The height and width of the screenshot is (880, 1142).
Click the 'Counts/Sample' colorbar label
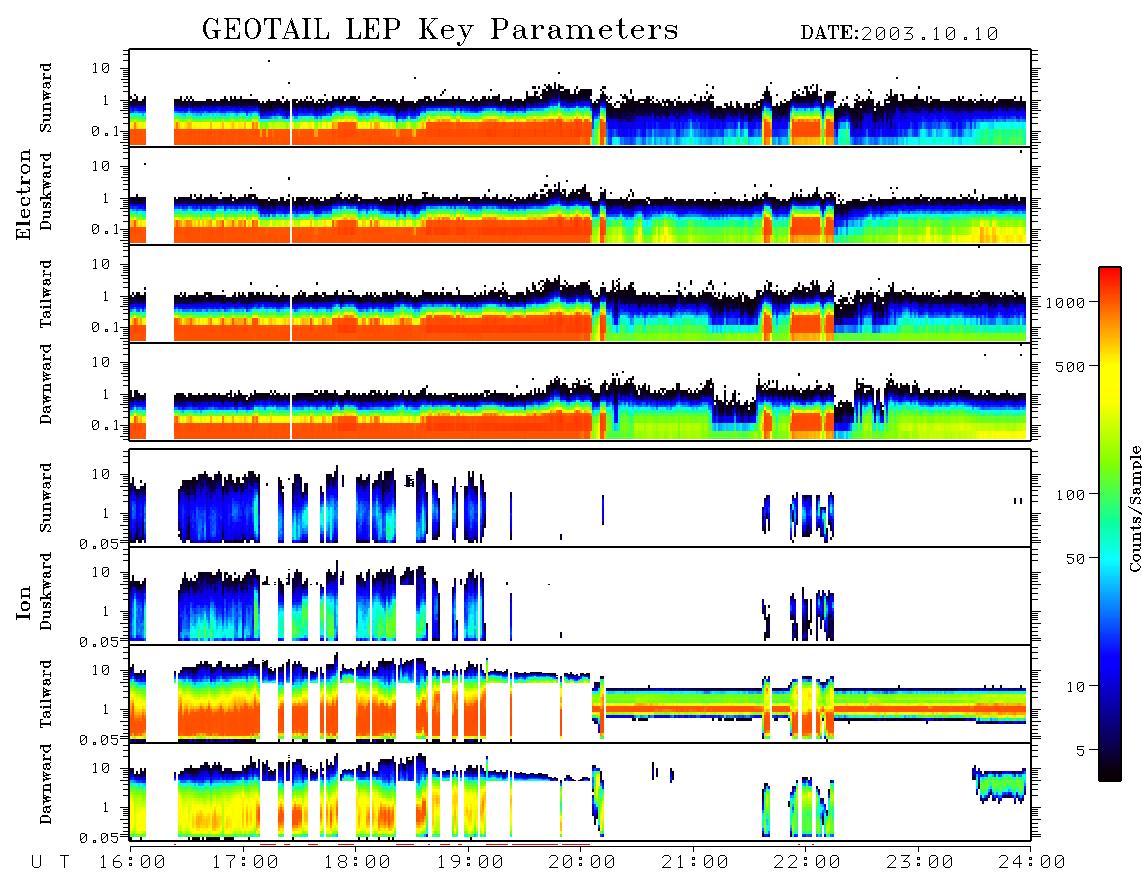tap(1134, 508)
